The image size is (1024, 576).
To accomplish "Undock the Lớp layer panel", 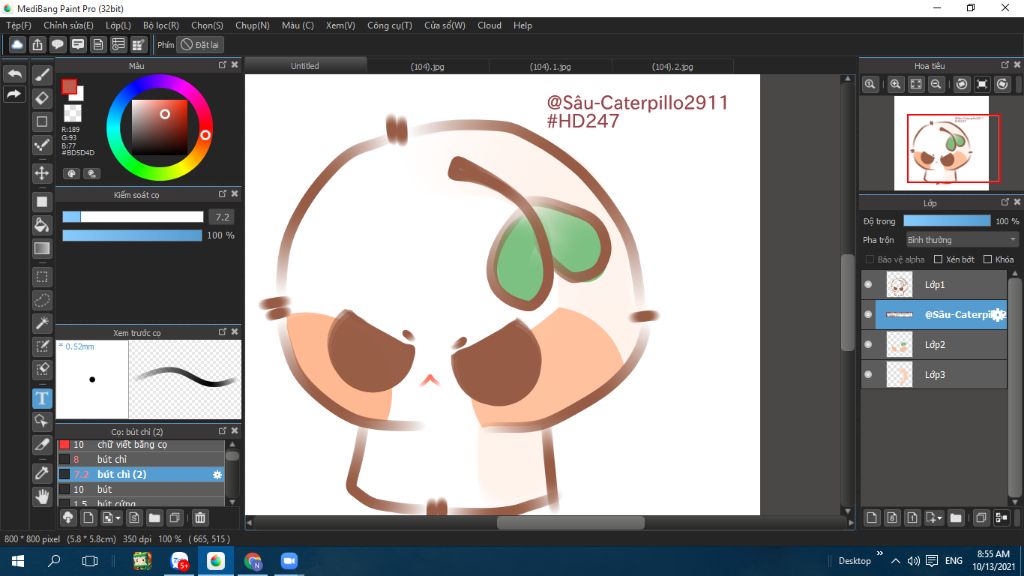I will (1005, 202).
